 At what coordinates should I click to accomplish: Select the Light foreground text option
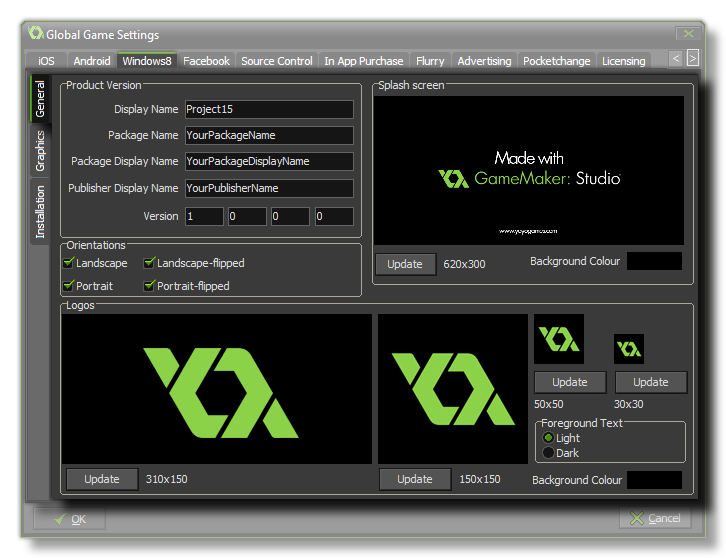click(x=547, y=438)
